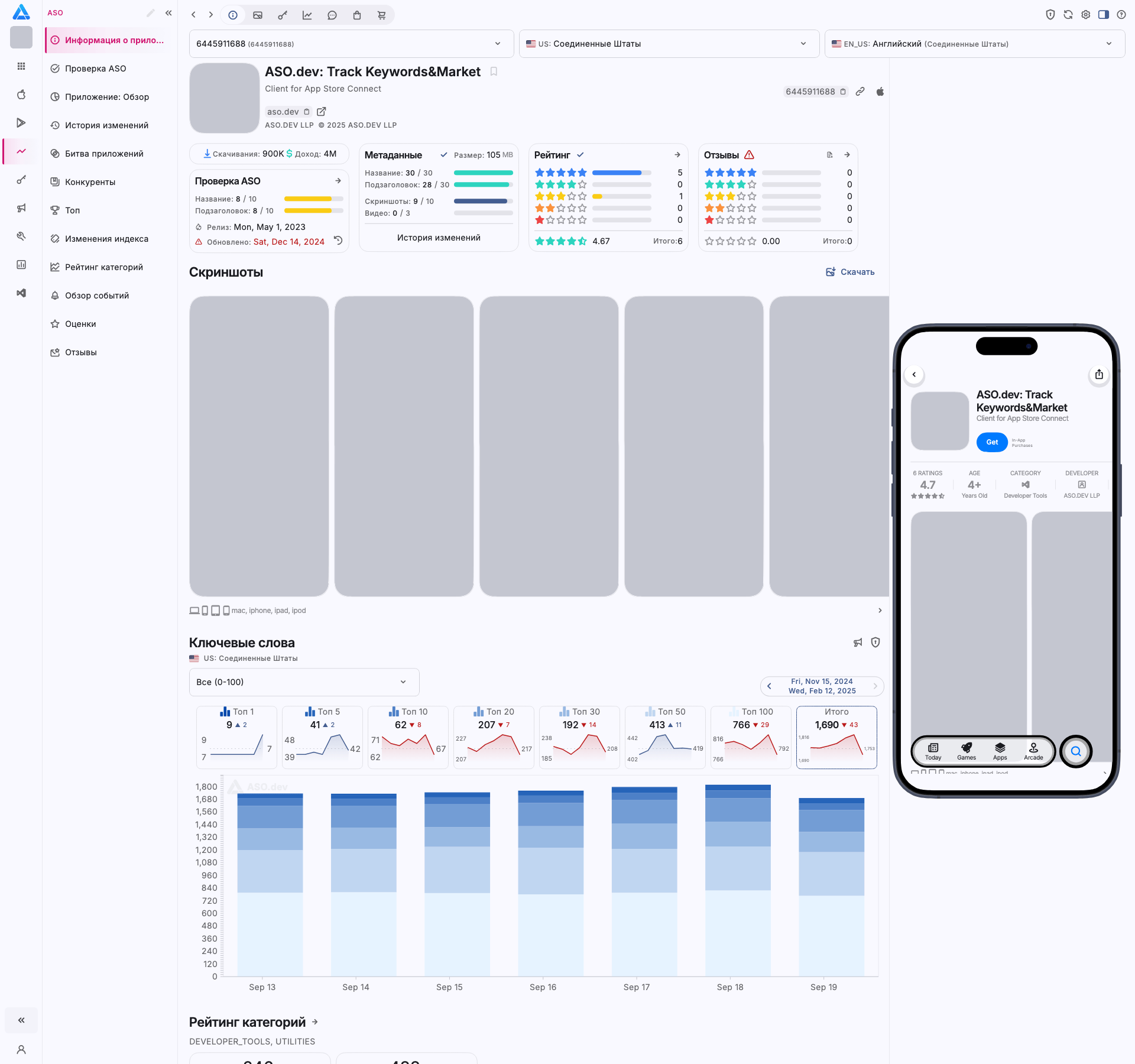This screenshot has width=1135, height=1064.
Task: Click История изменений link in Метаданные card
Action: coord(439,238)
